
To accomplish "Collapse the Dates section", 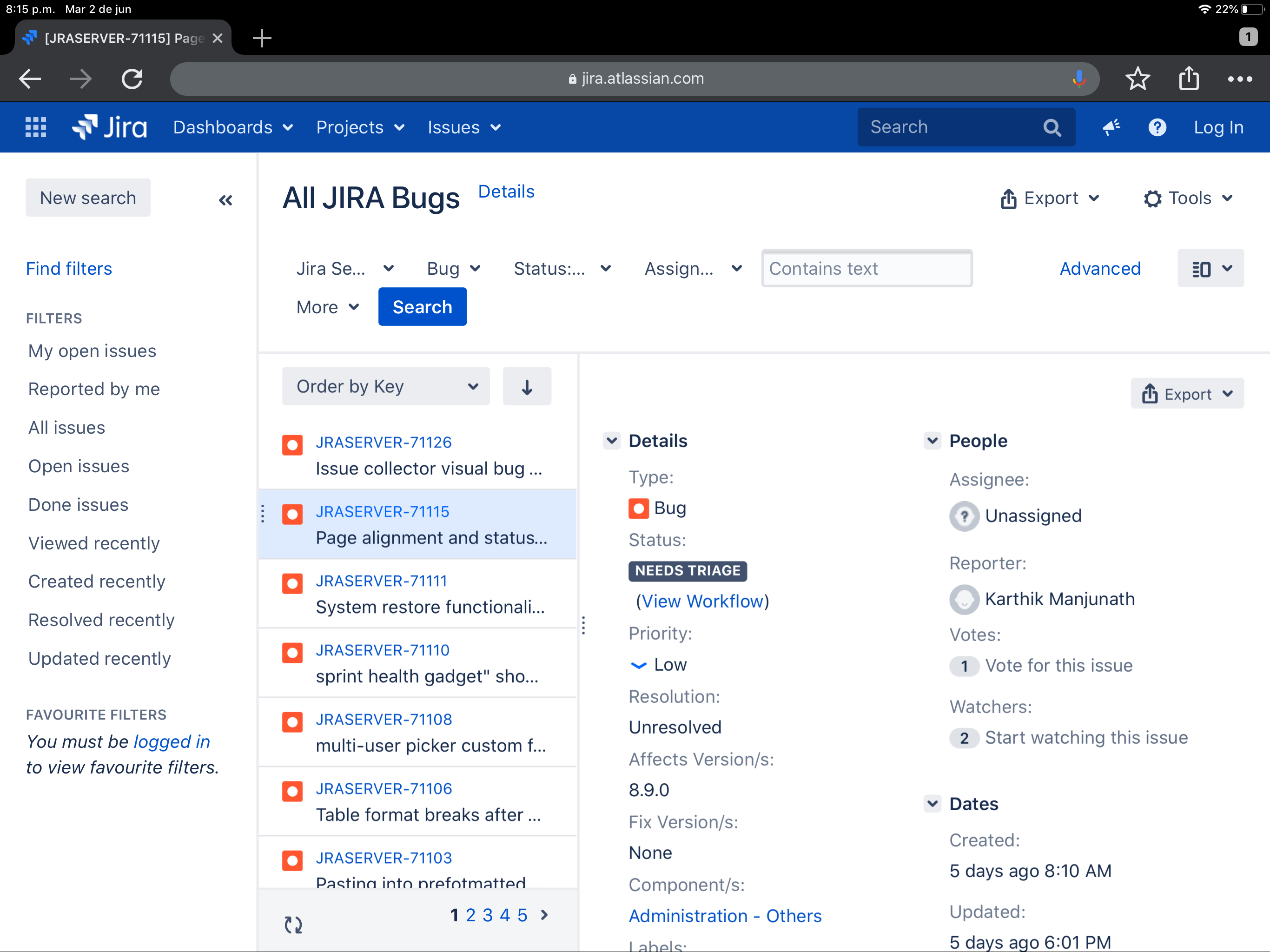I will tap(933, 803).
